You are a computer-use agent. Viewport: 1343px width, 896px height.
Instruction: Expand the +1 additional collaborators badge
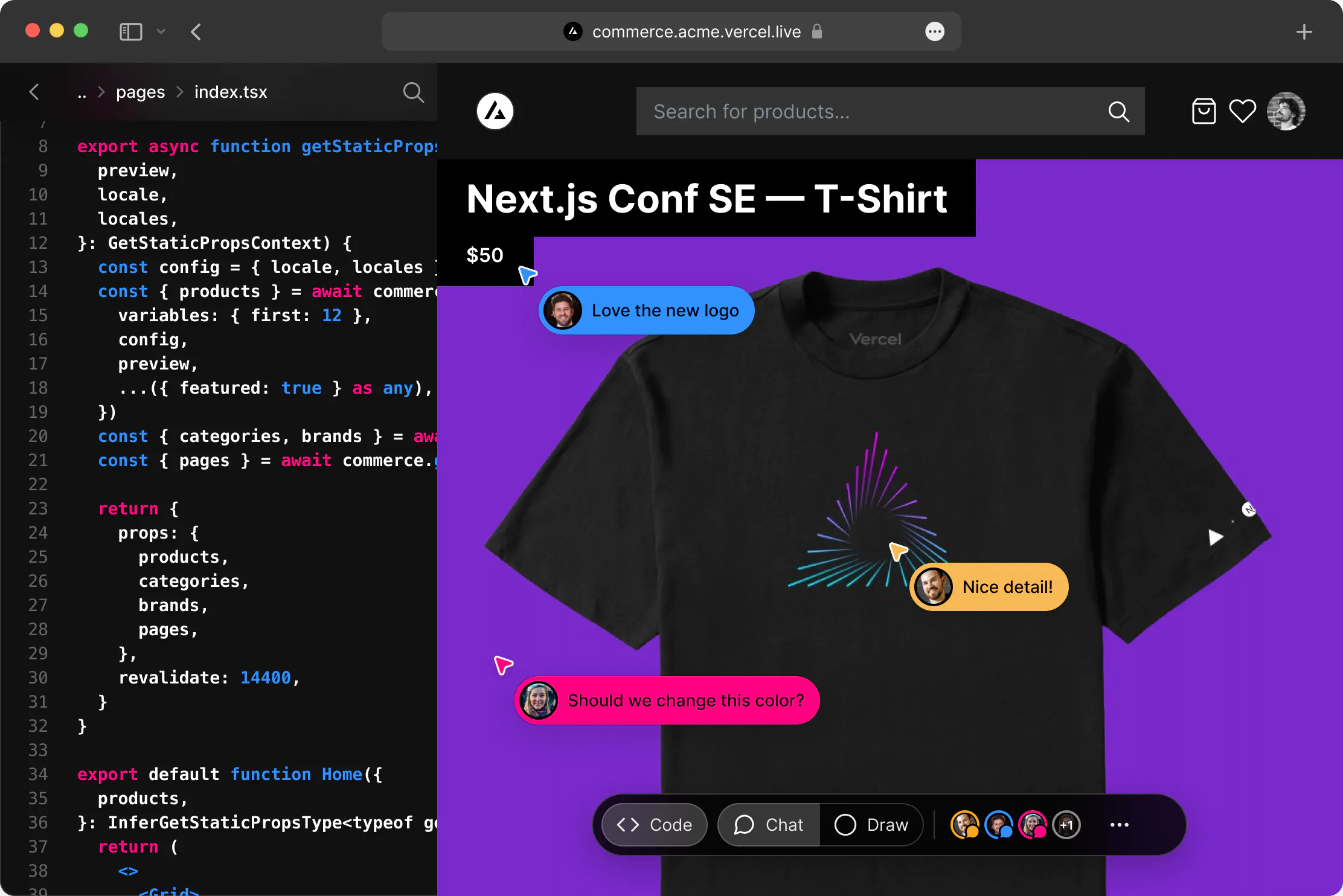pos(1066,825)
